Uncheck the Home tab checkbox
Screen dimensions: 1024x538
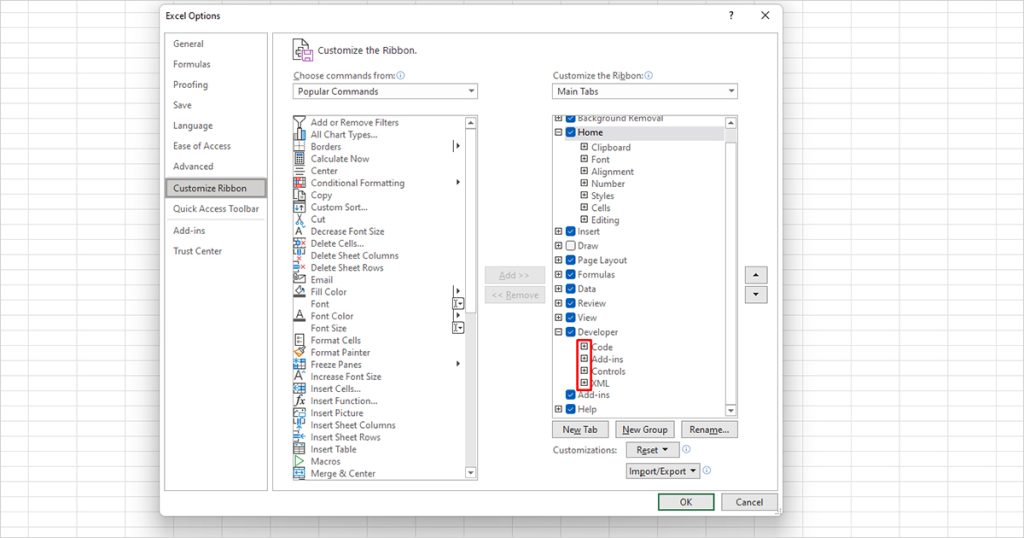(x=571, y=132)
